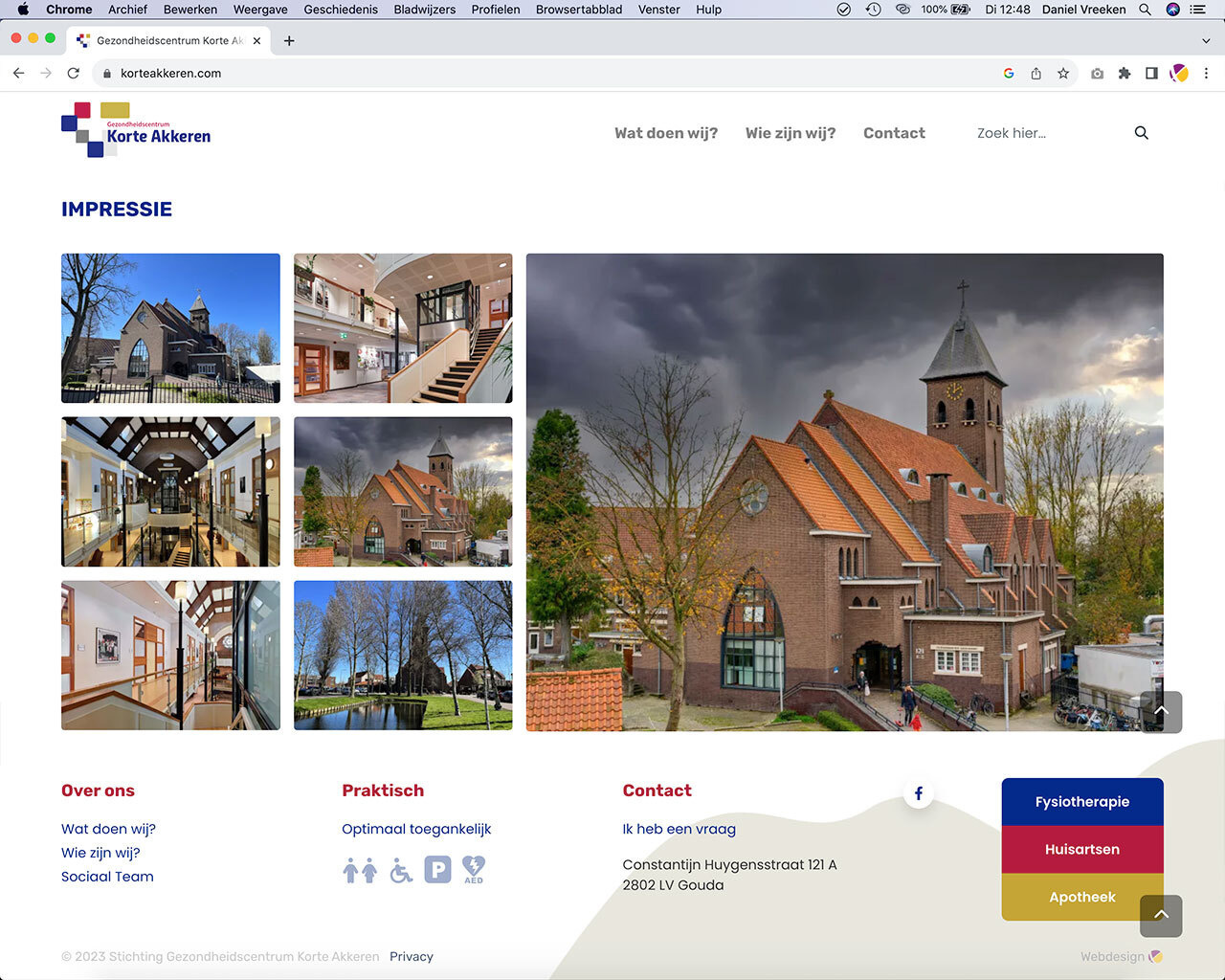The image size is (1225, 980).
Task: Open the Sociaal Team link
Action: click(107, 877)
